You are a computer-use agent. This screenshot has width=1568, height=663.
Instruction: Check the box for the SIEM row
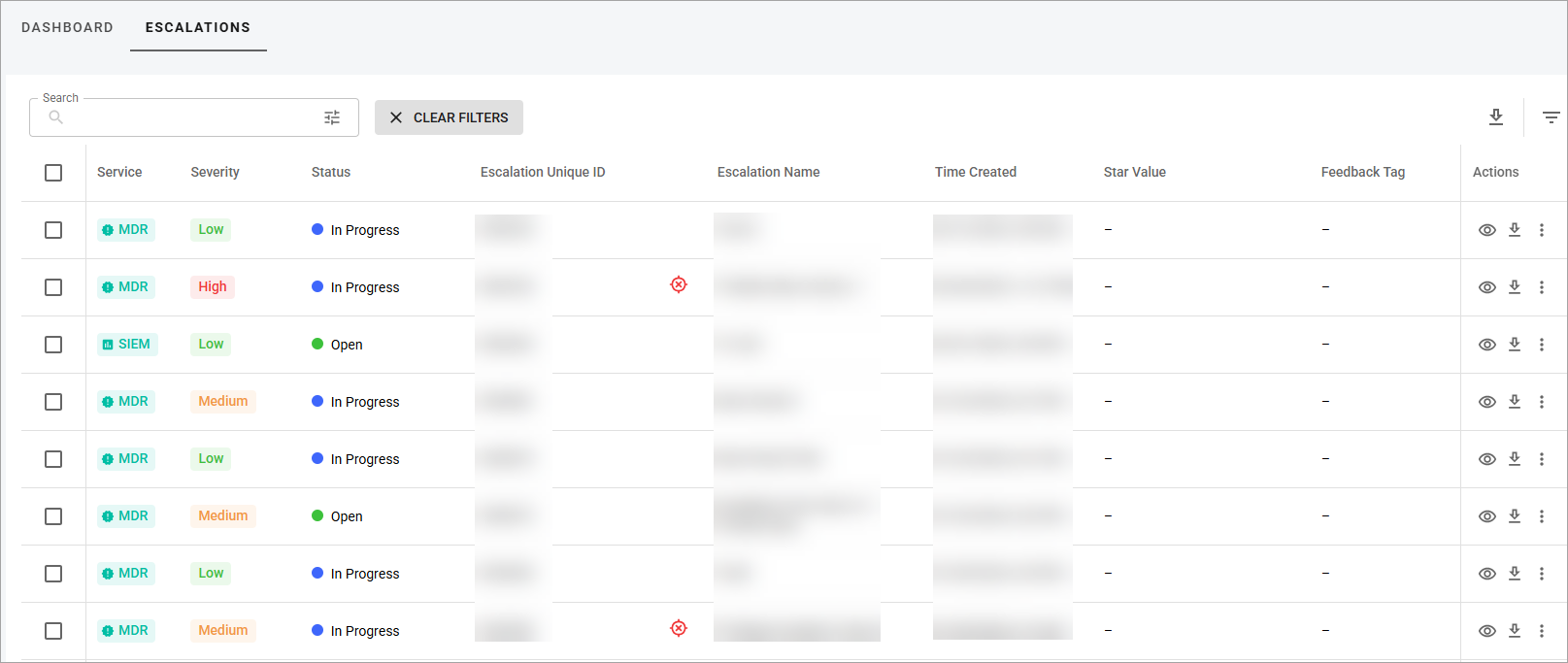point(53,345)
